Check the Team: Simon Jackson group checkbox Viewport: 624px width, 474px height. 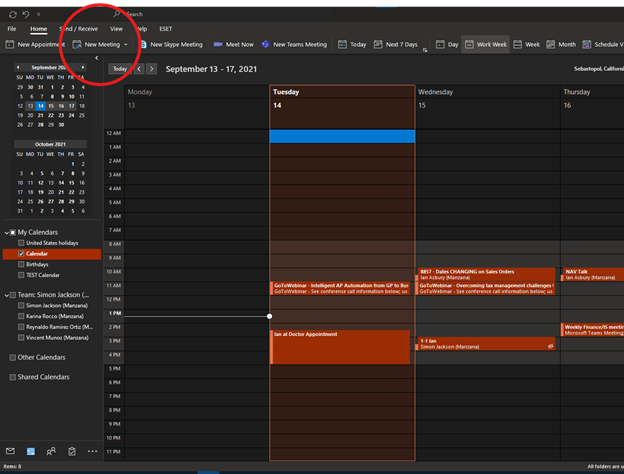[x=13, y=295]
